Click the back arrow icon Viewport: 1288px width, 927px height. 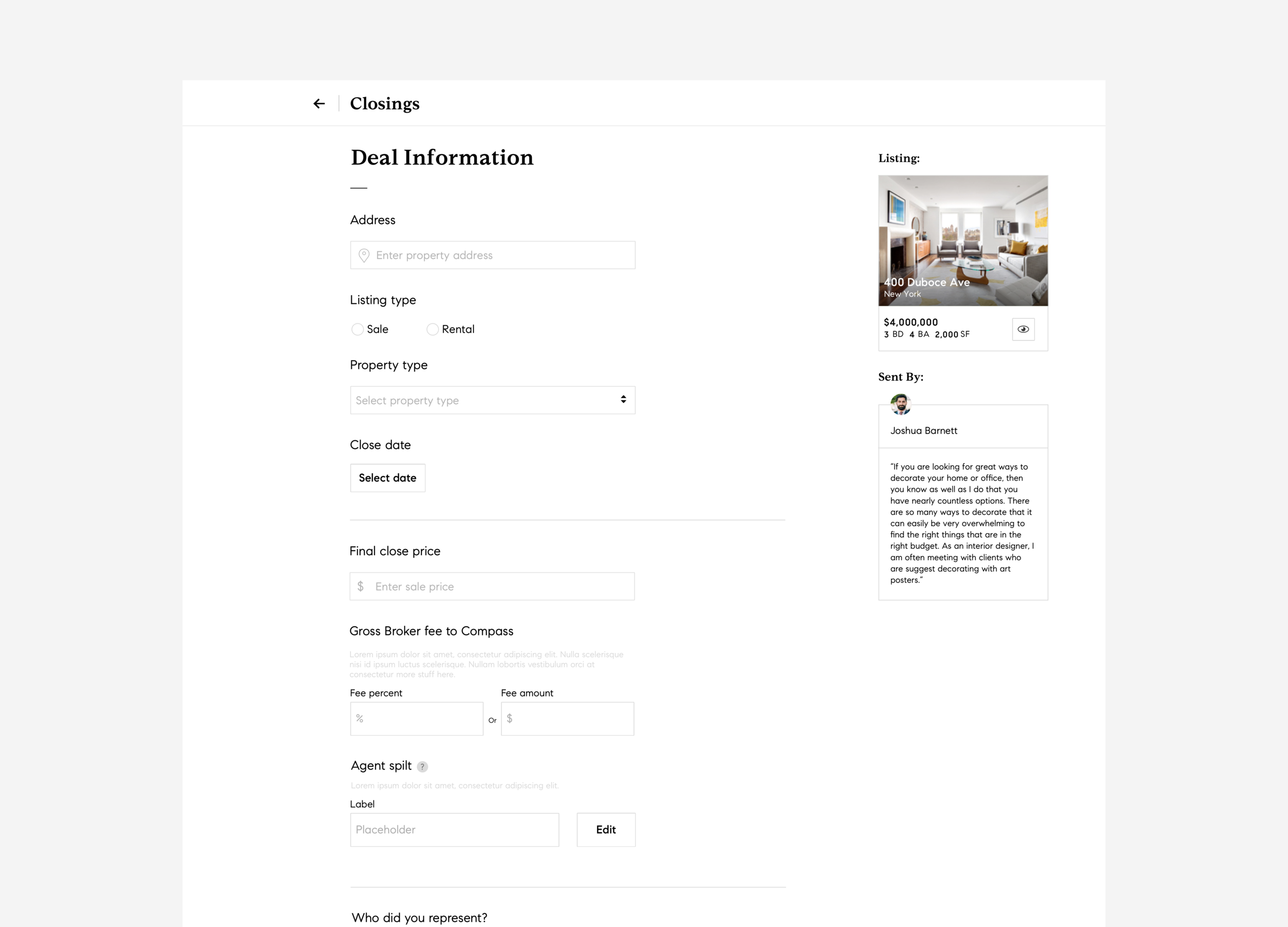click(x=318, y=104)
